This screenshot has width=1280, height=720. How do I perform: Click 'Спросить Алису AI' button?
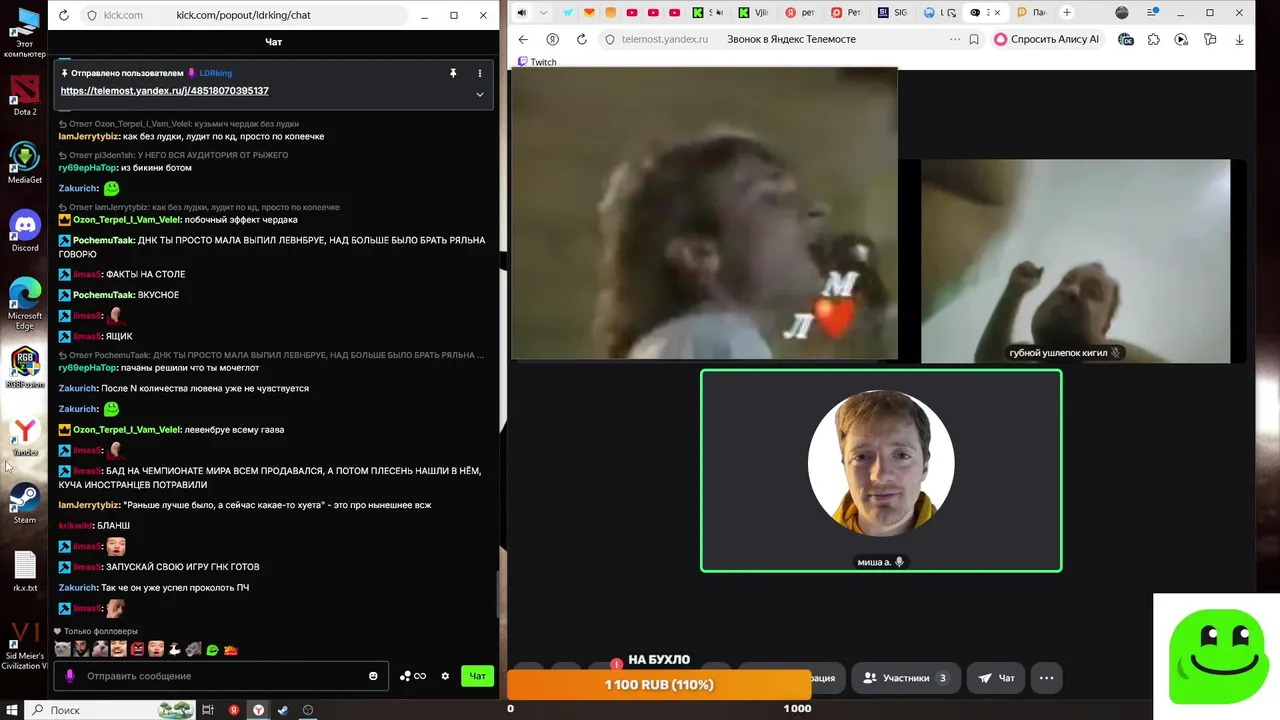tap(1047, 39)
